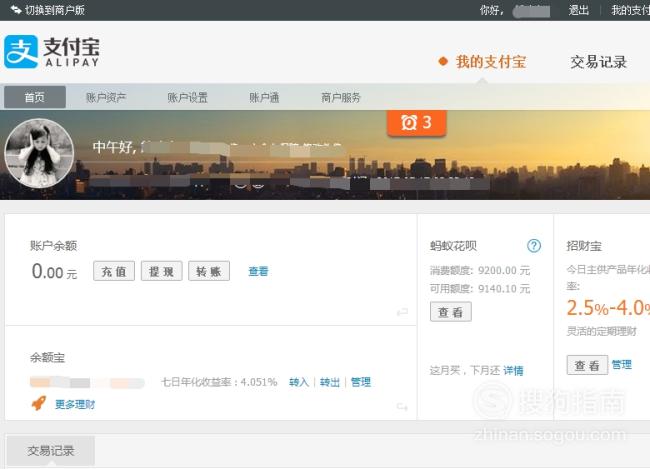The image size is (650, 469).
Task: Open the alarm reminder badge showing 3
Action: coord(417,123)
